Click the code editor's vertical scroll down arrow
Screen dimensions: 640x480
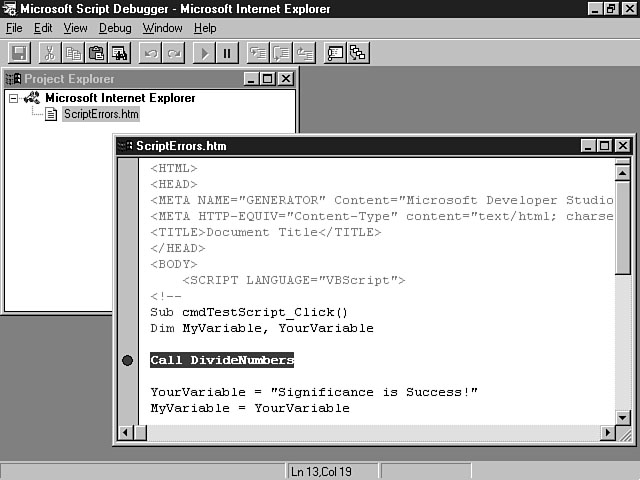(623, 417)
